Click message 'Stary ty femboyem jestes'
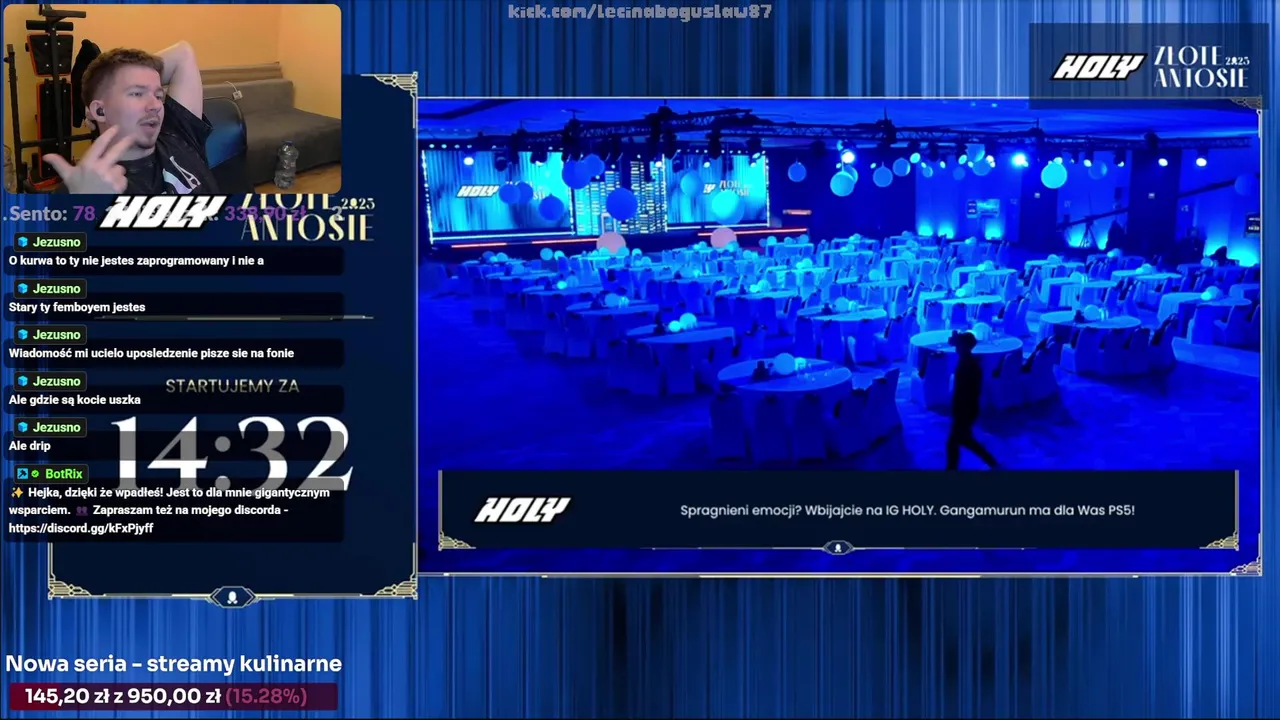Image resolution: width=1280 pixels, height=720 pixels. 77,307
